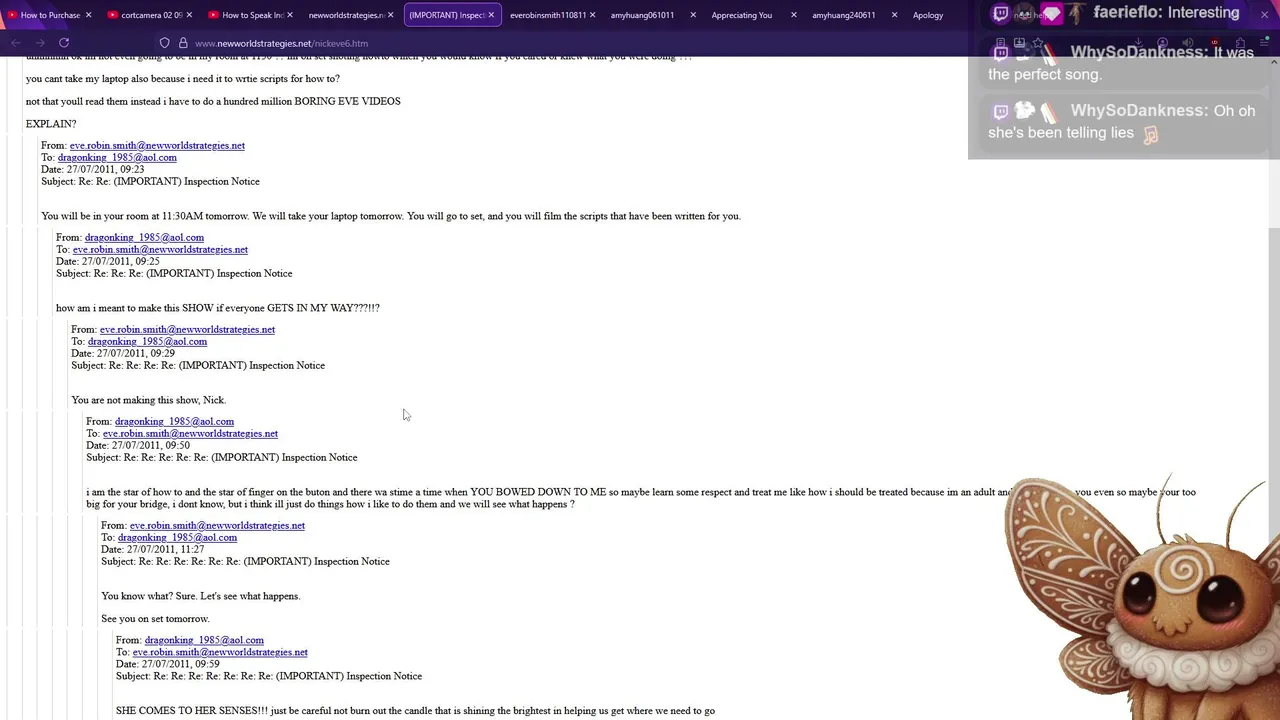Image resolution: width=1280 pixels, height=720 pixels.
Task: Close the 'Appreciating You' tab
Action: (794, 15)
